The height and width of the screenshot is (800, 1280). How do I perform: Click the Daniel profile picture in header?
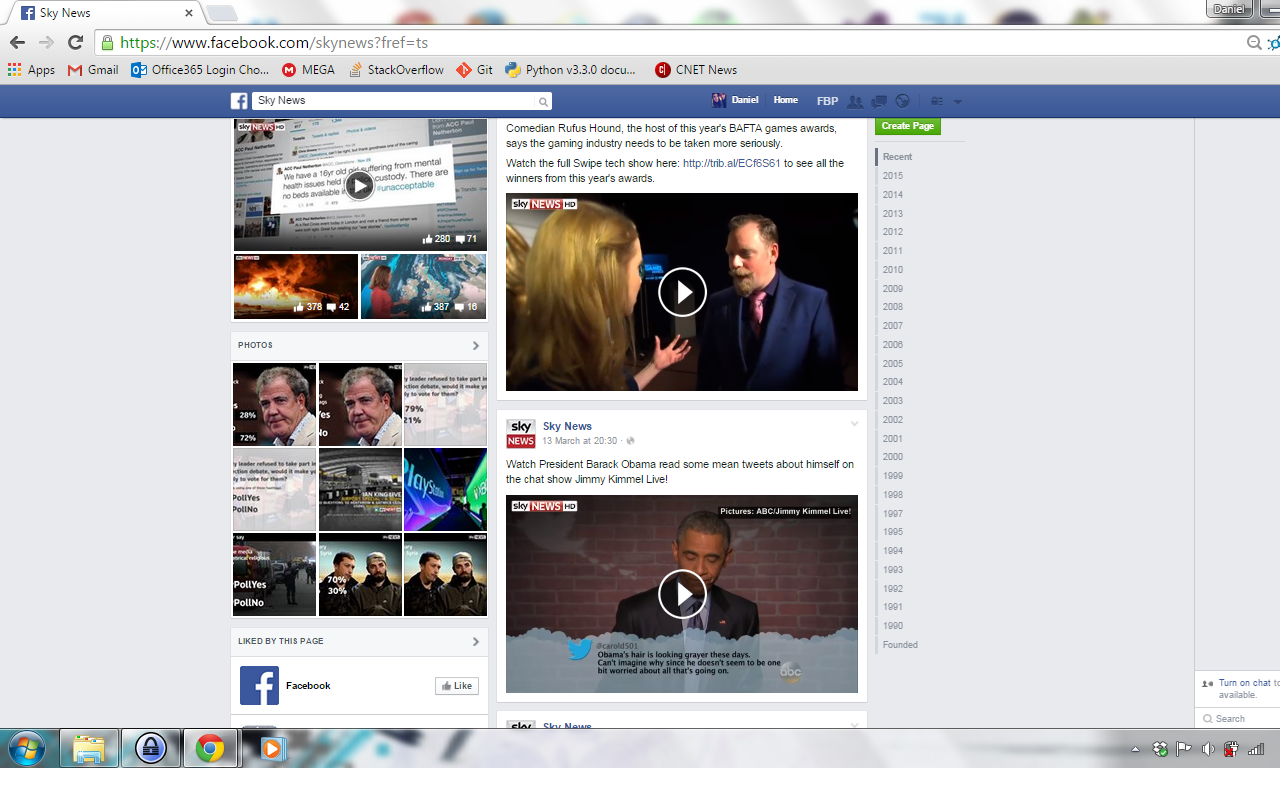(x=719, y=100)
